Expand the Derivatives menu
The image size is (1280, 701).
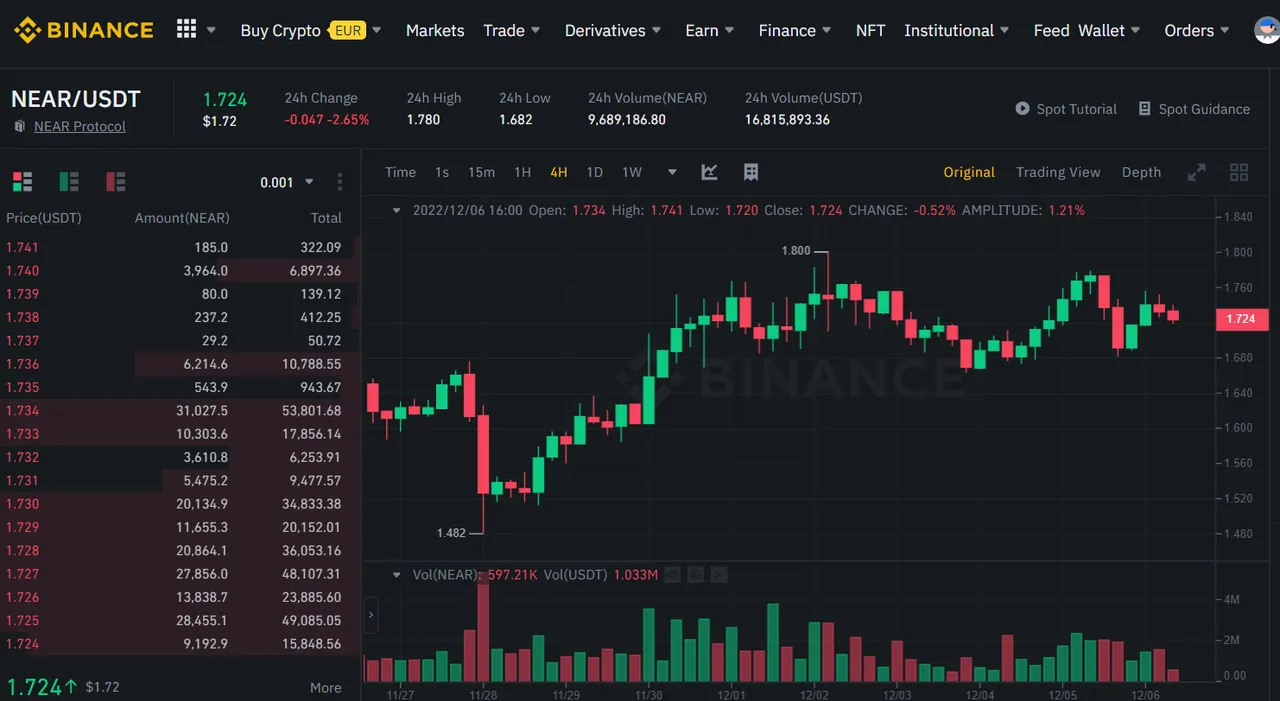(613, 30)
